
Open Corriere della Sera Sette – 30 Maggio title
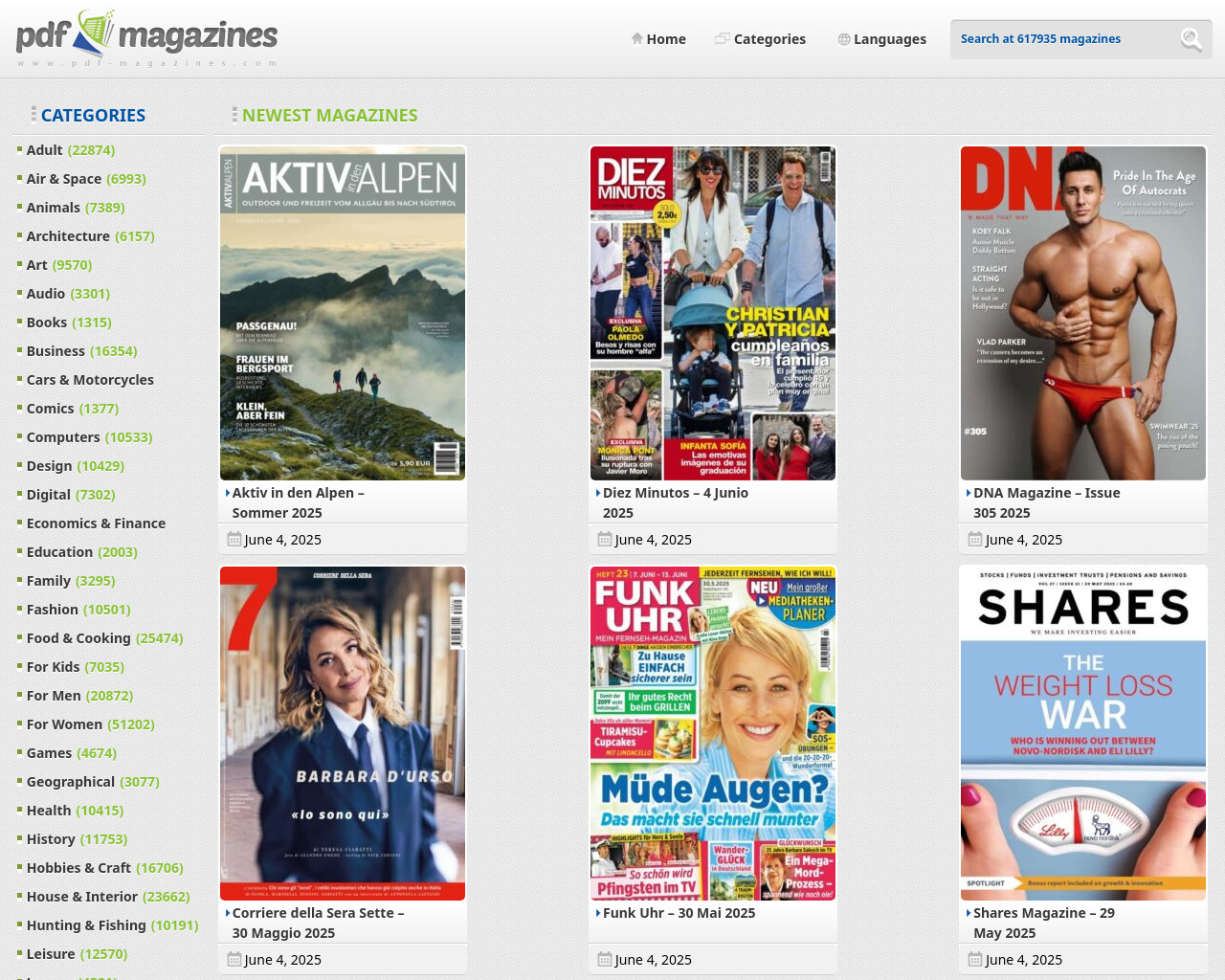click(x=318, y=923)
